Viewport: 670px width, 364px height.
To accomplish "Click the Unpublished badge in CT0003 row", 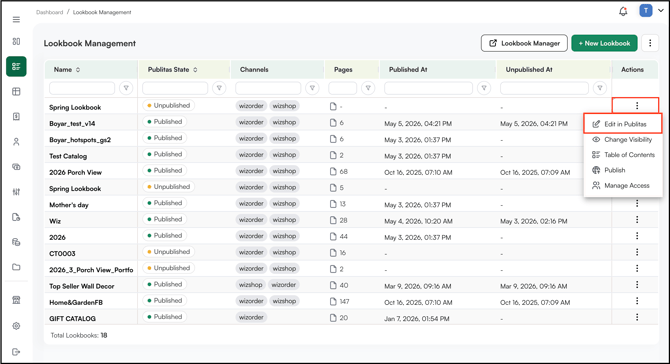I will pos(168,252).
